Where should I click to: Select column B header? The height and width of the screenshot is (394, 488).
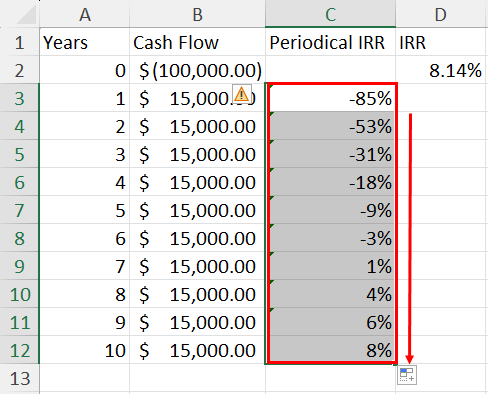197,14
